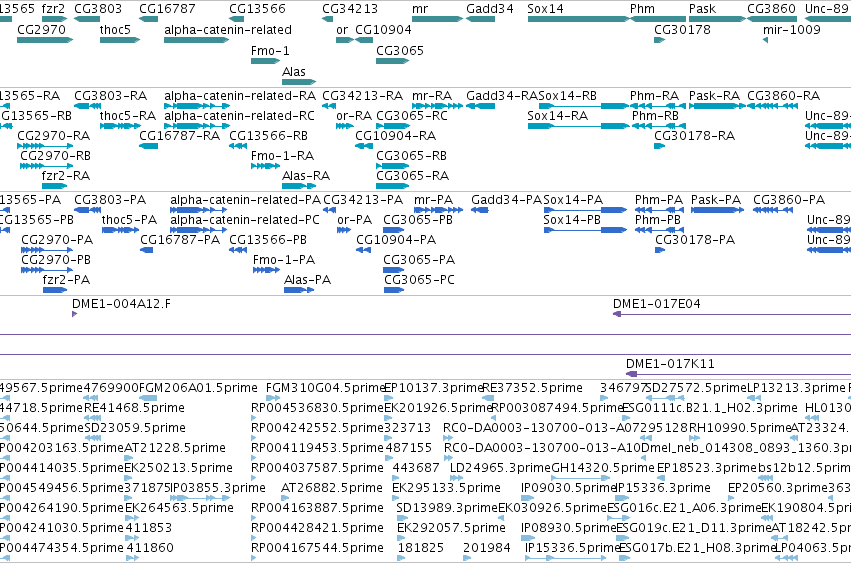Select transcript Sox14-RA
The width and height of the screenshot is (851, 563).
(557, 116)
